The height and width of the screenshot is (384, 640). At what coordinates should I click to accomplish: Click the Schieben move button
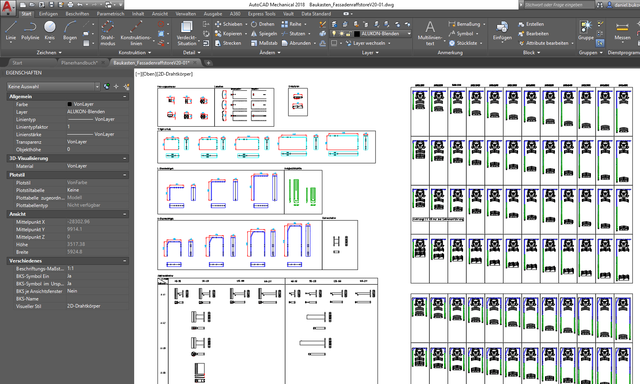pos(231,24)
